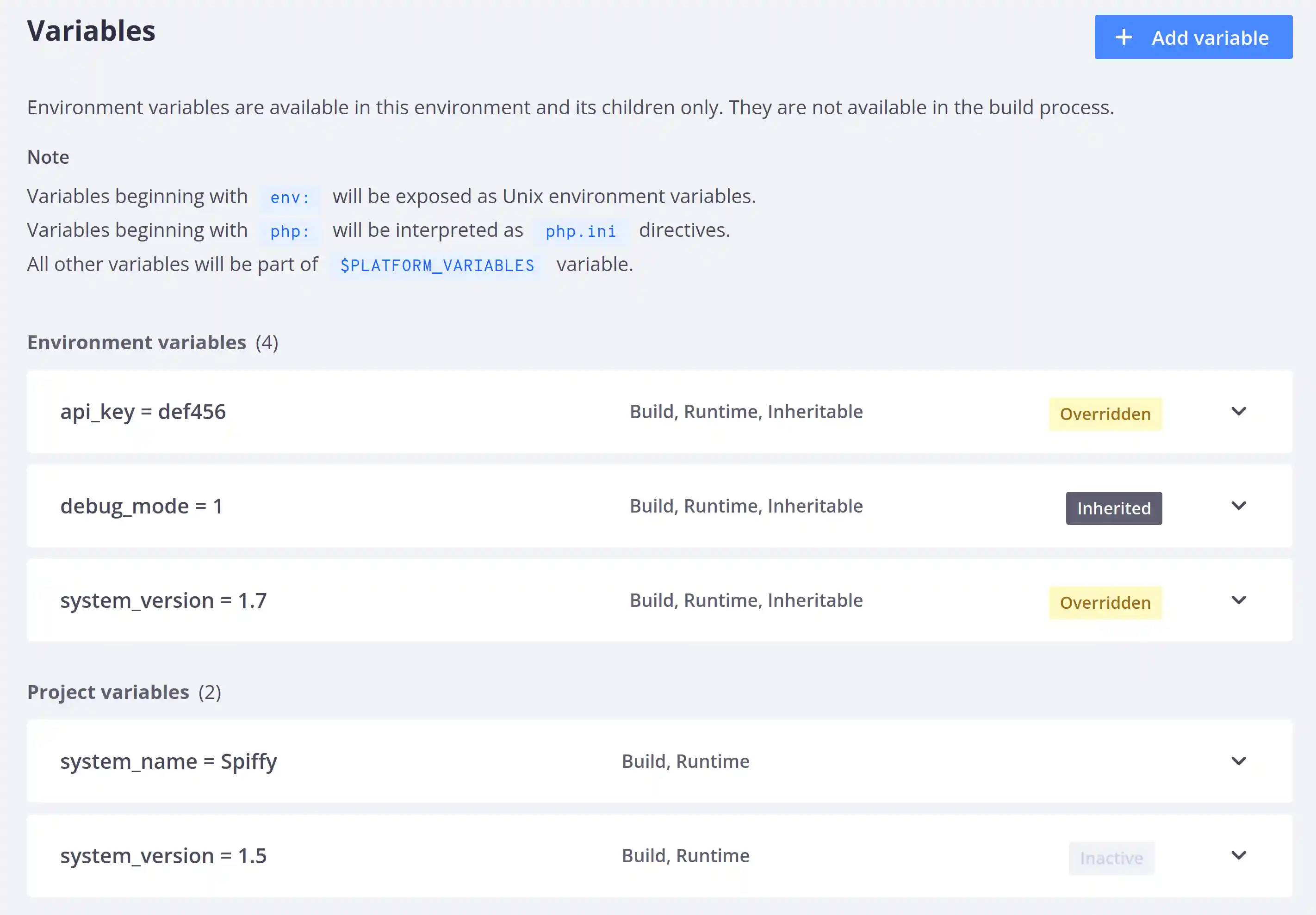Select the Project variables section header

pos(108,692)
